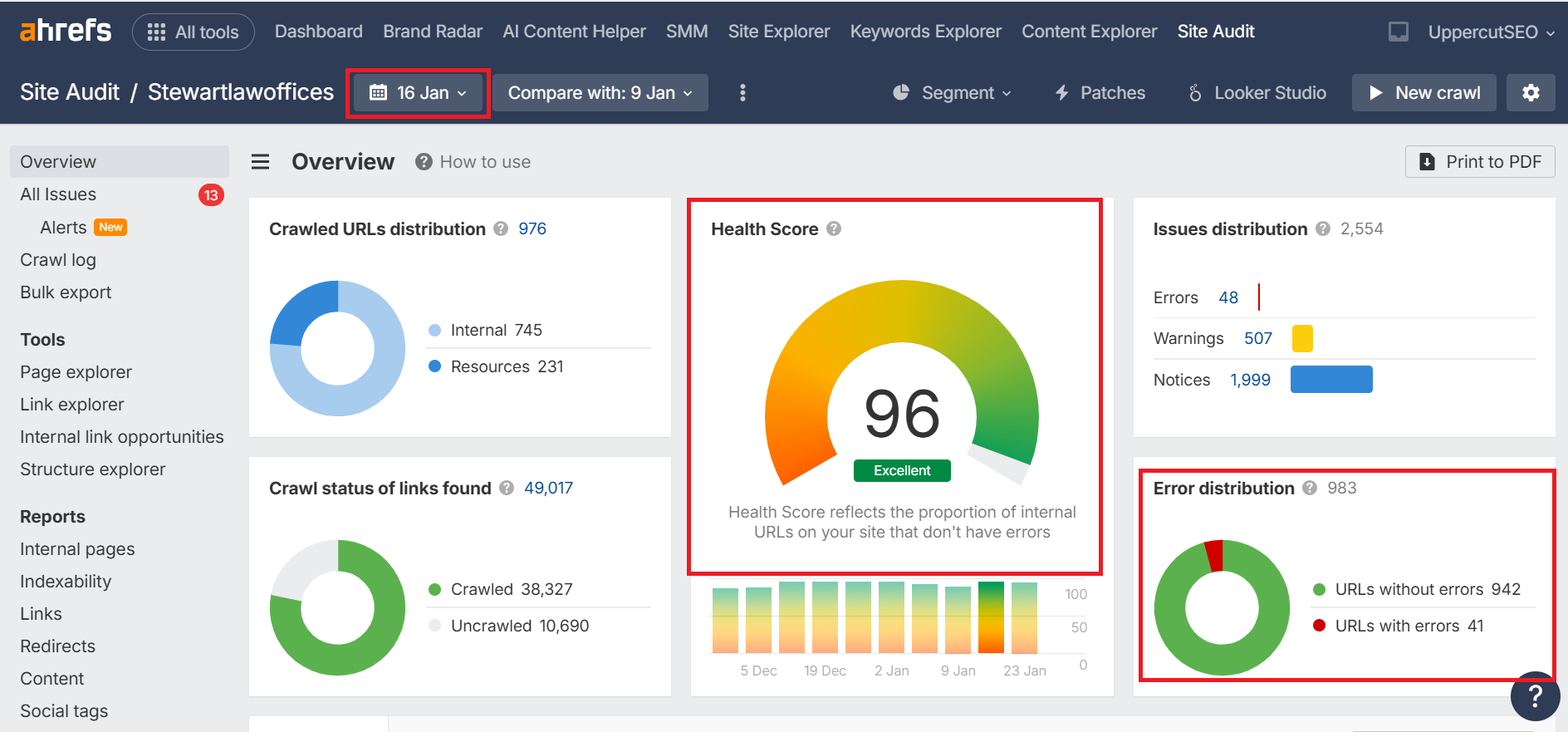Open the crawl settings gear
This screenshot has width=1568, height=732.
[1531, 92]
